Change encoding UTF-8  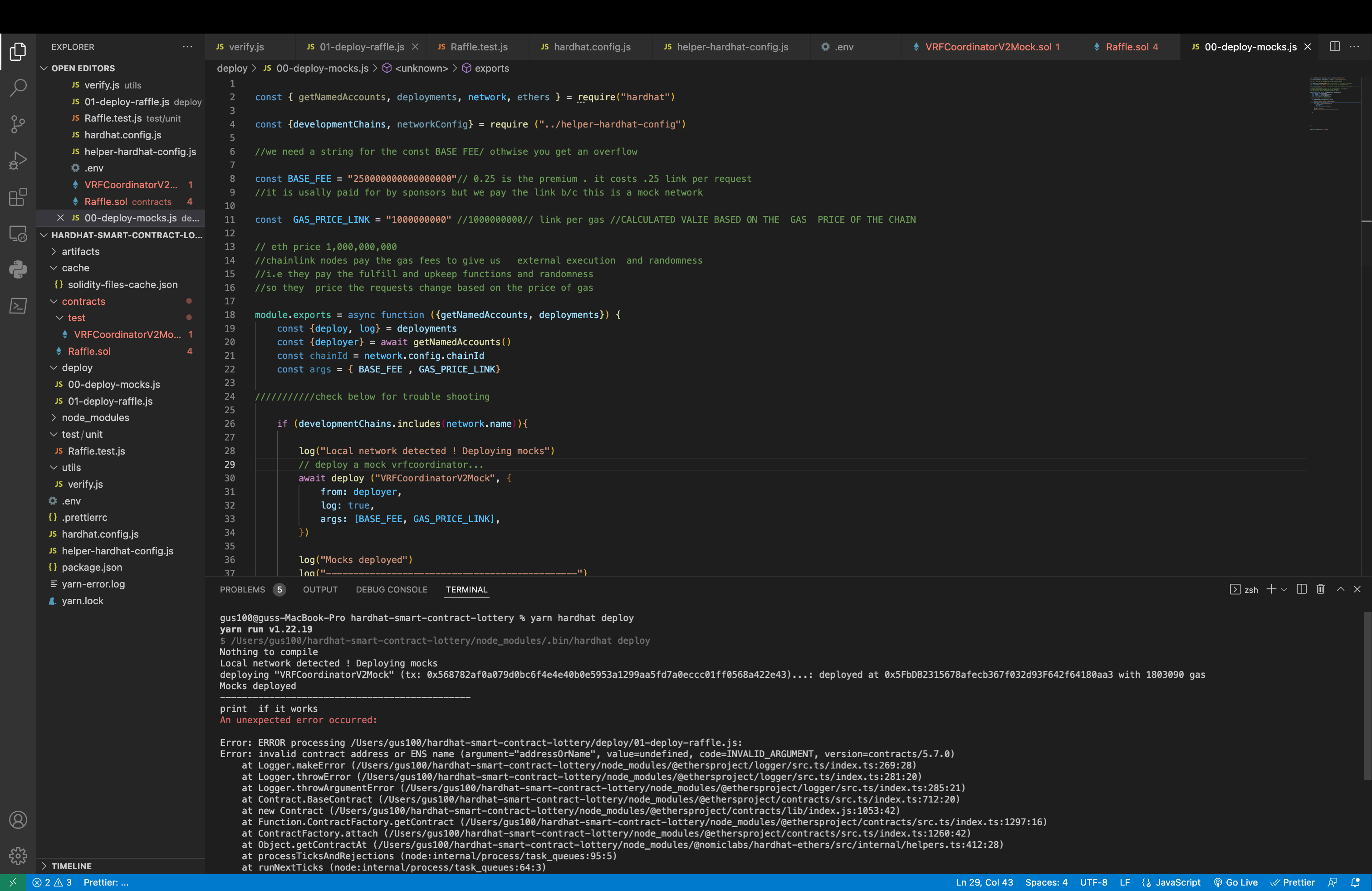1093,882
